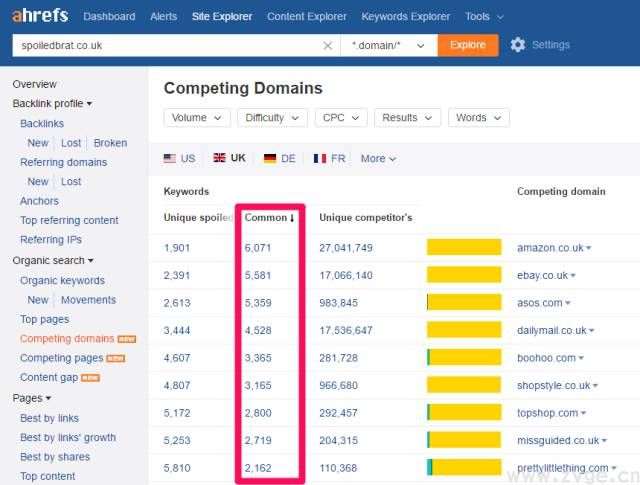Switch to Keywords Explorer tab

pyautogui.click(x=406, y=17)
